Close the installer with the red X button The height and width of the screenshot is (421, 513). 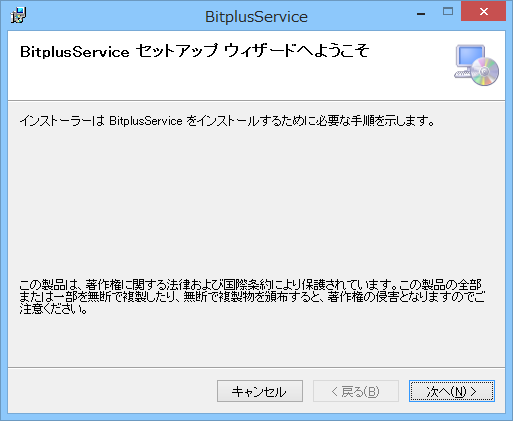point(483,12)
